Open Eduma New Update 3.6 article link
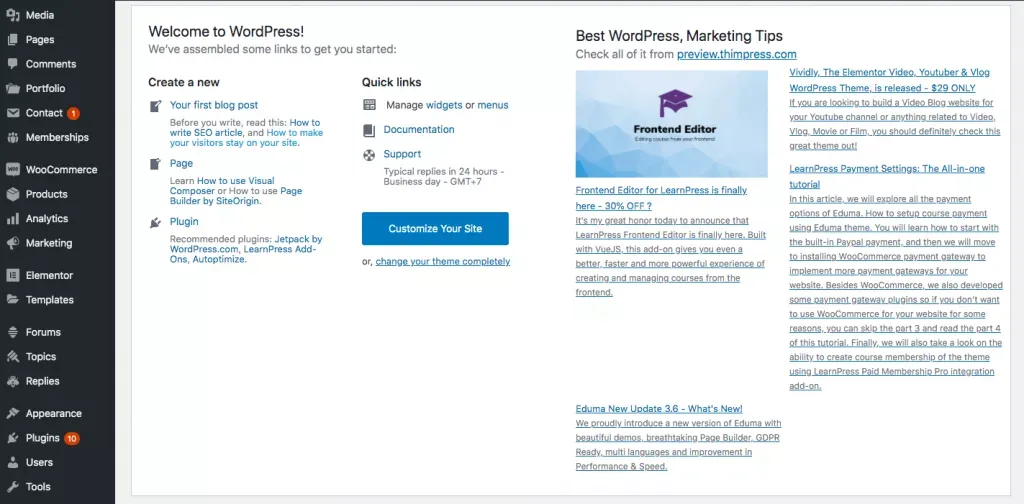Viewport: 1024px width, 504px height. click(x=659, y=409)
